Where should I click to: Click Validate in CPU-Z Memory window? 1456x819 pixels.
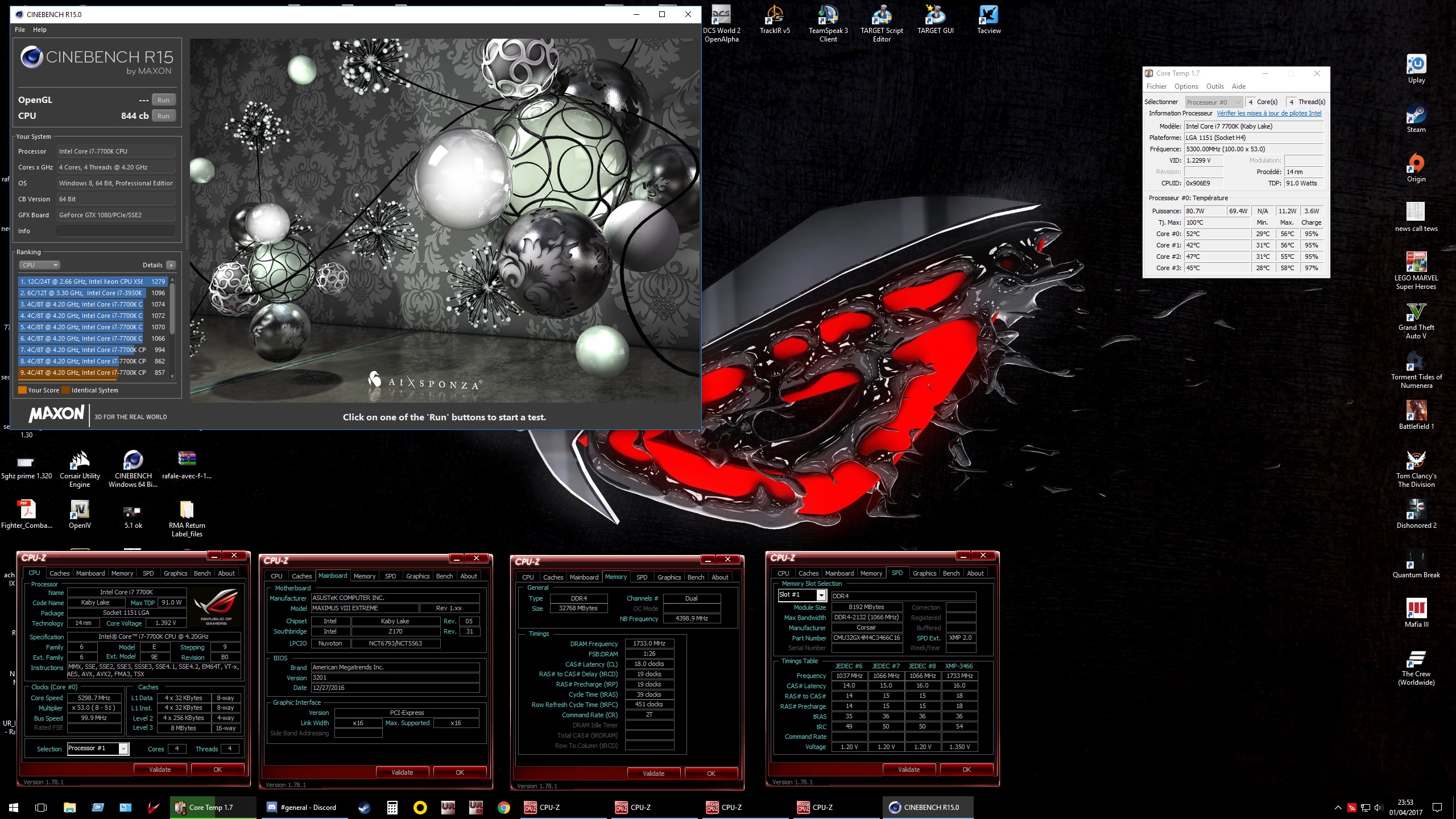point(653,773)
